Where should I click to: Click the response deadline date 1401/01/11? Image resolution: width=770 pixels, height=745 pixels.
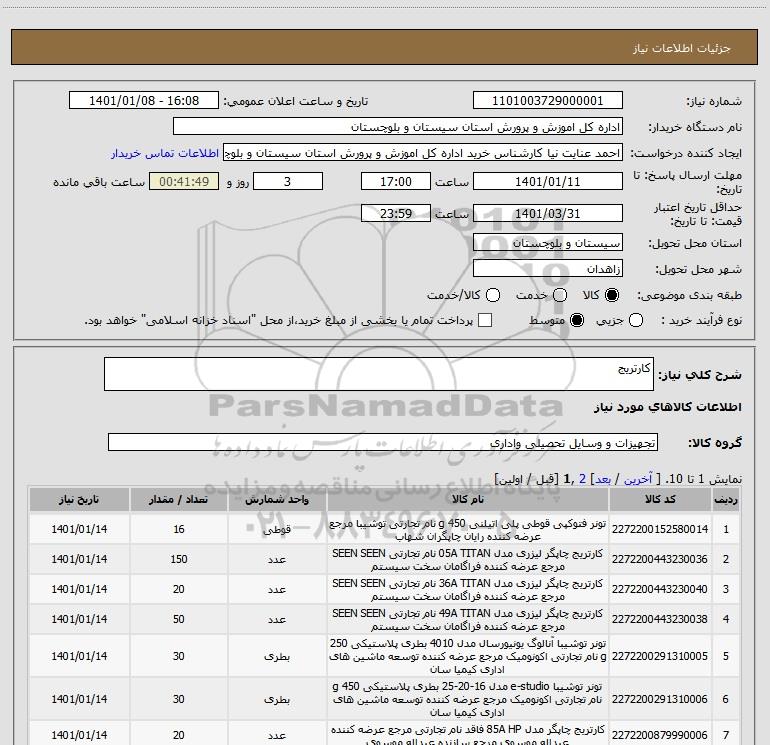(548, 181)
